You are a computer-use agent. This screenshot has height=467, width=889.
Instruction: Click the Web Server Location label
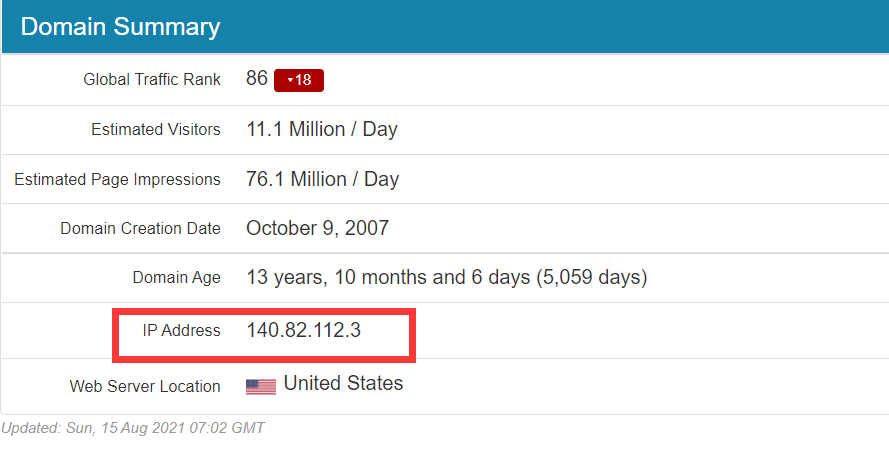(145, 387)
